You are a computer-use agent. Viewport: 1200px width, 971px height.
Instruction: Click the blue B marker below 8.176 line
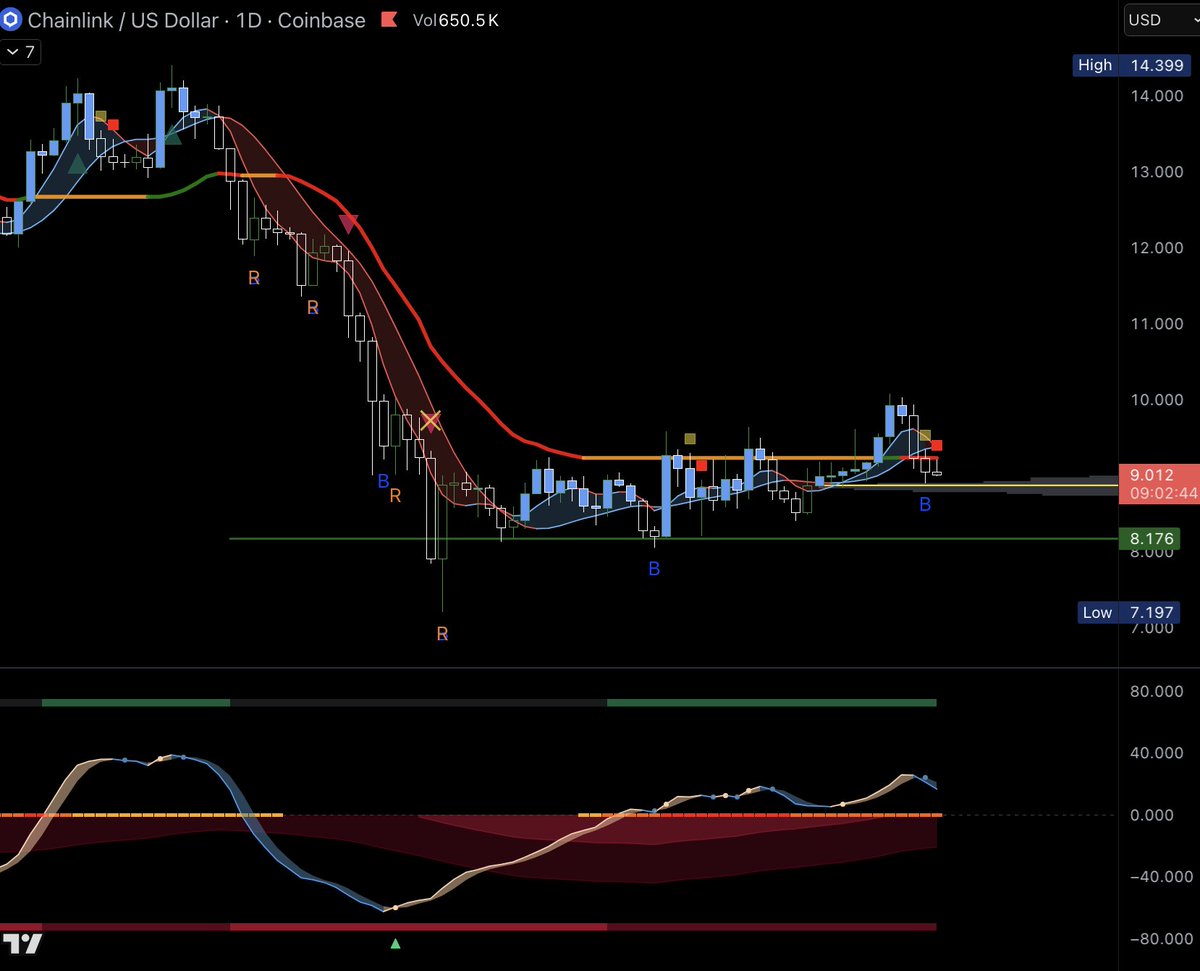(654, 569)
